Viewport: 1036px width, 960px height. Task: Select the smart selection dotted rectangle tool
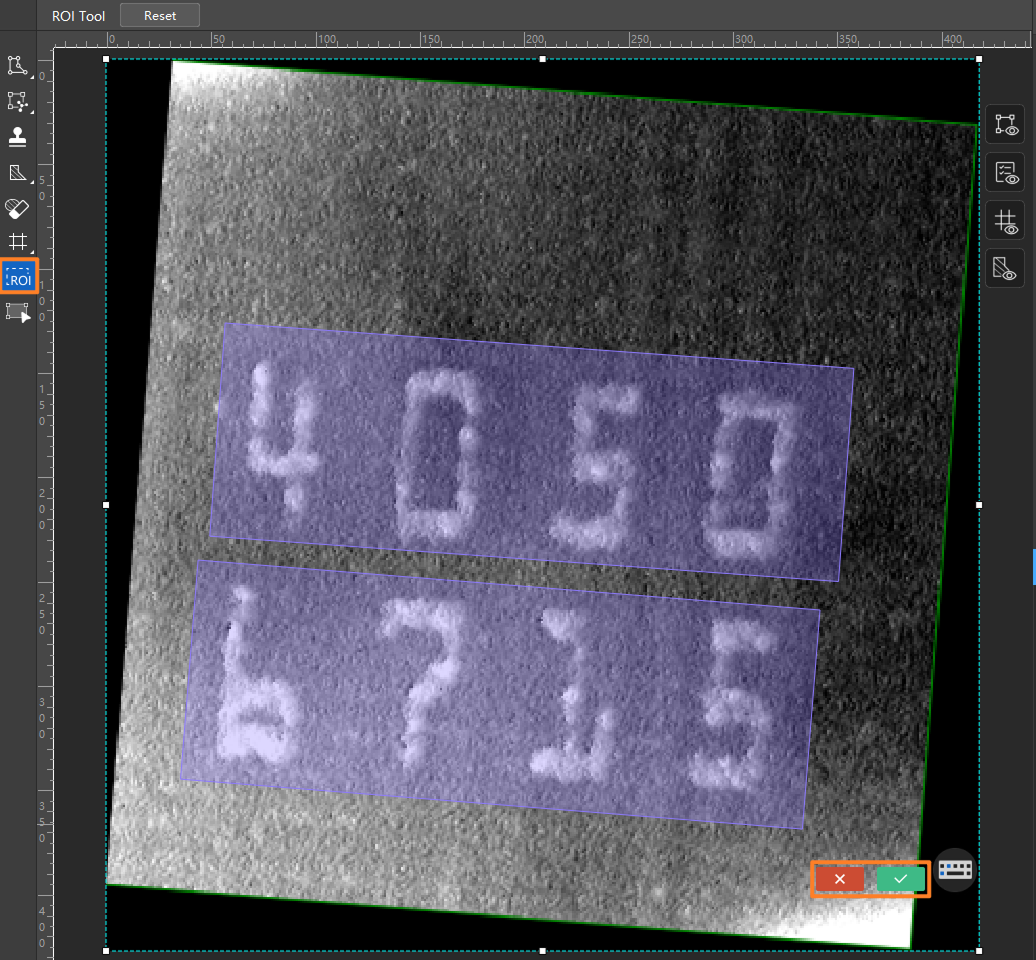click(17, 101)
